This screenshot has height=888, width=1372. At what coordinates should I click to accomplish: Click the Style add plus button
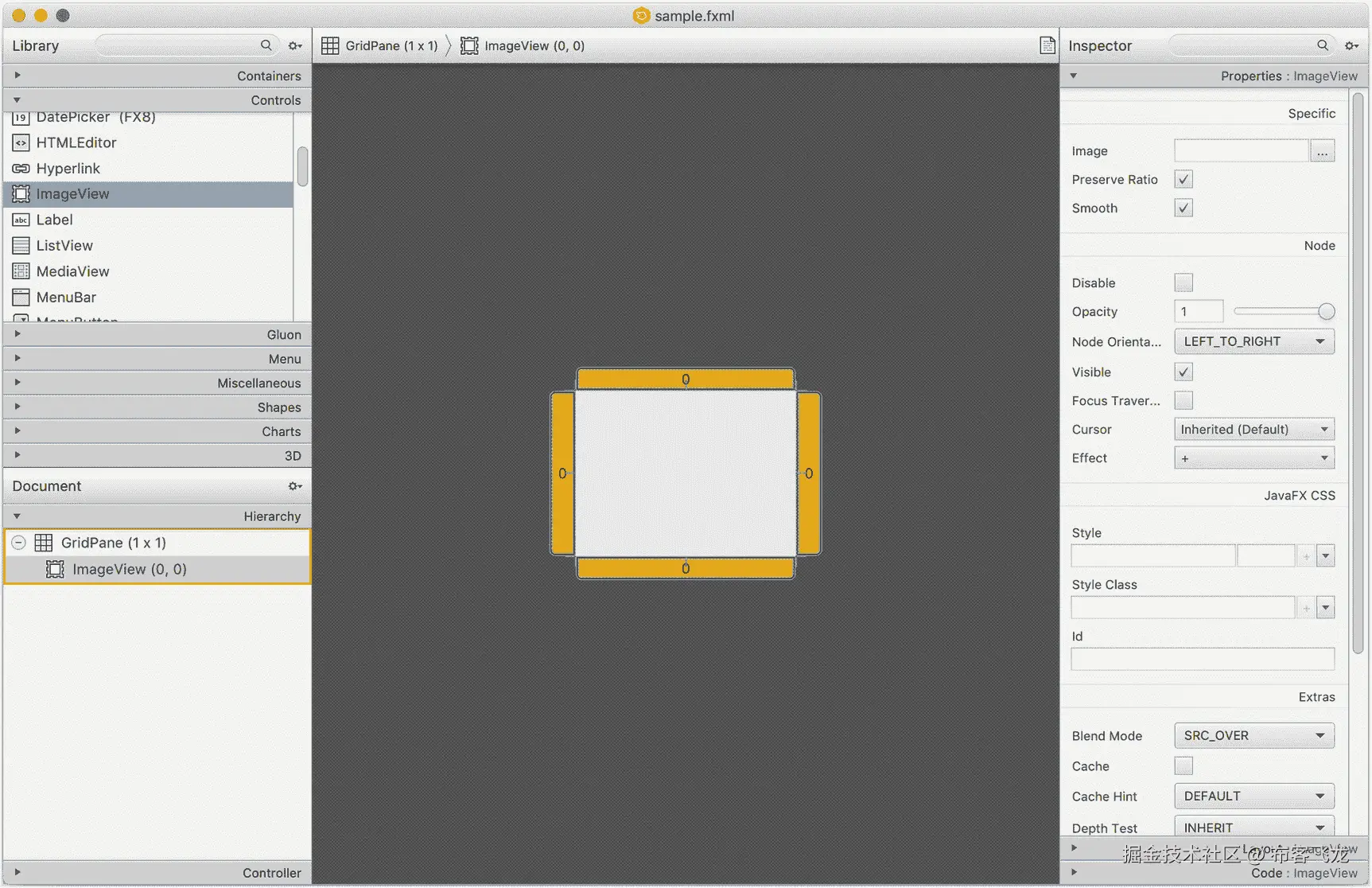click(x=1306, y=556)
